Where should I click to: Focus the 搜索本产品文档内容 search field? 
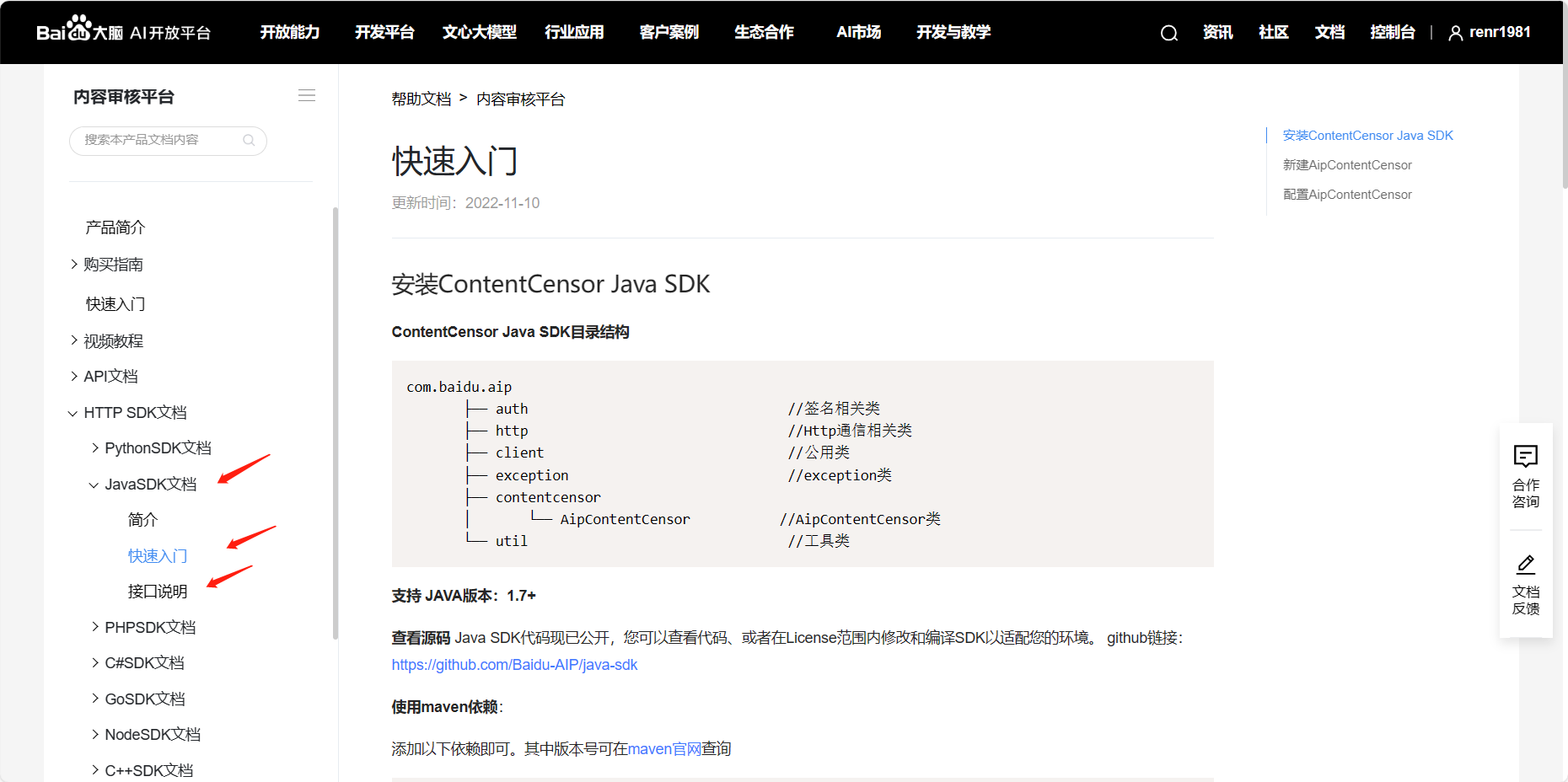168,141
